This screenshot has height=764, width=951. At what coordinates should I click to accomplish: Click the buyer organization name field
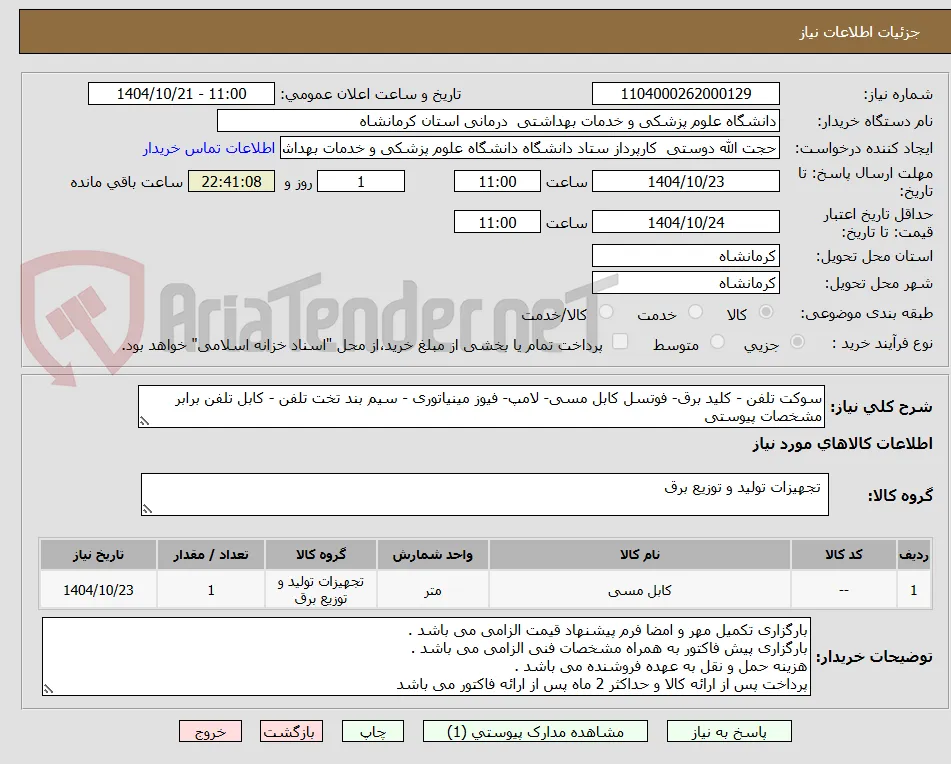pyautogui.click(x=498, y=121)
